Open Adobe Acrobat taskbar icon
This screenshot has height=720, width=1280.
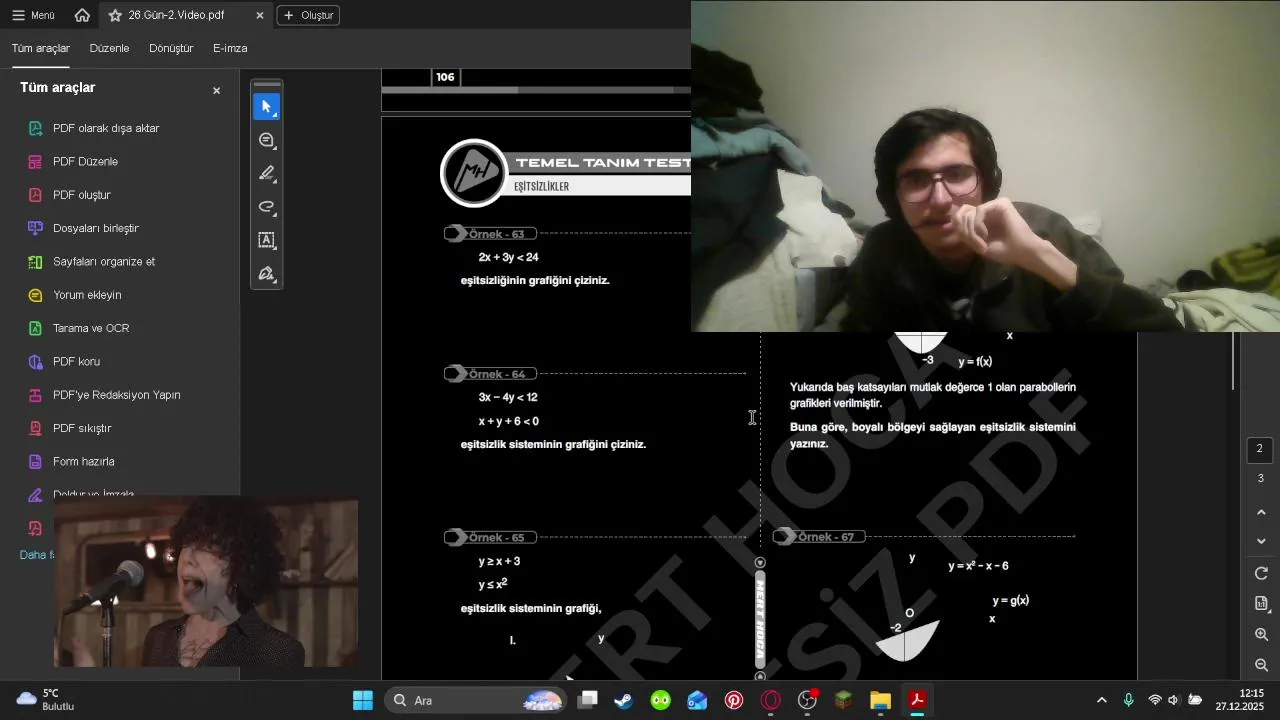(x=917, y=700)
